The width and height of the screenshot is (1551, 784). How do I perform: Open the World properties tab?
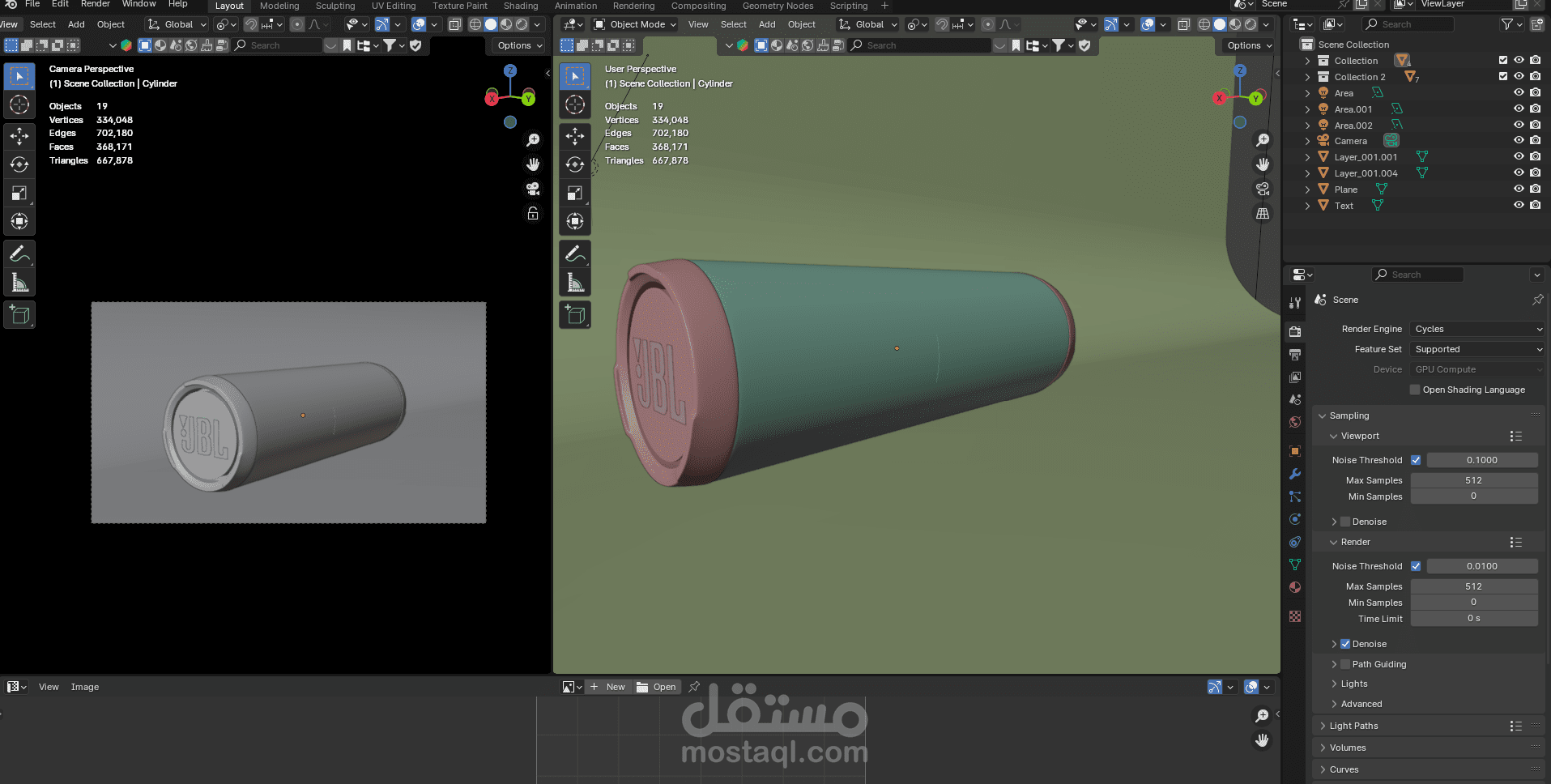(x=1295, y=422)
